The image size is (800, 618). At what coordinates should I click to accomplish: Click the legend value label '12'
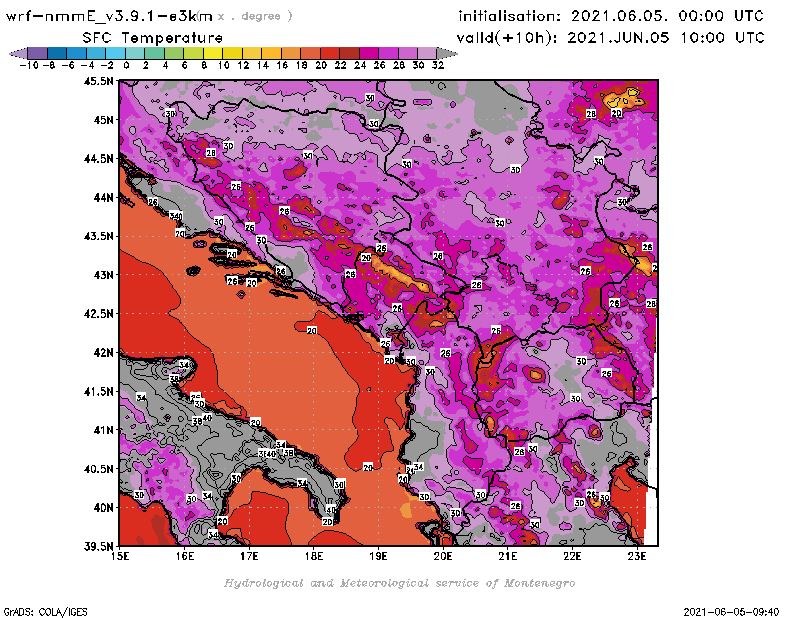[x=243, y=65]
